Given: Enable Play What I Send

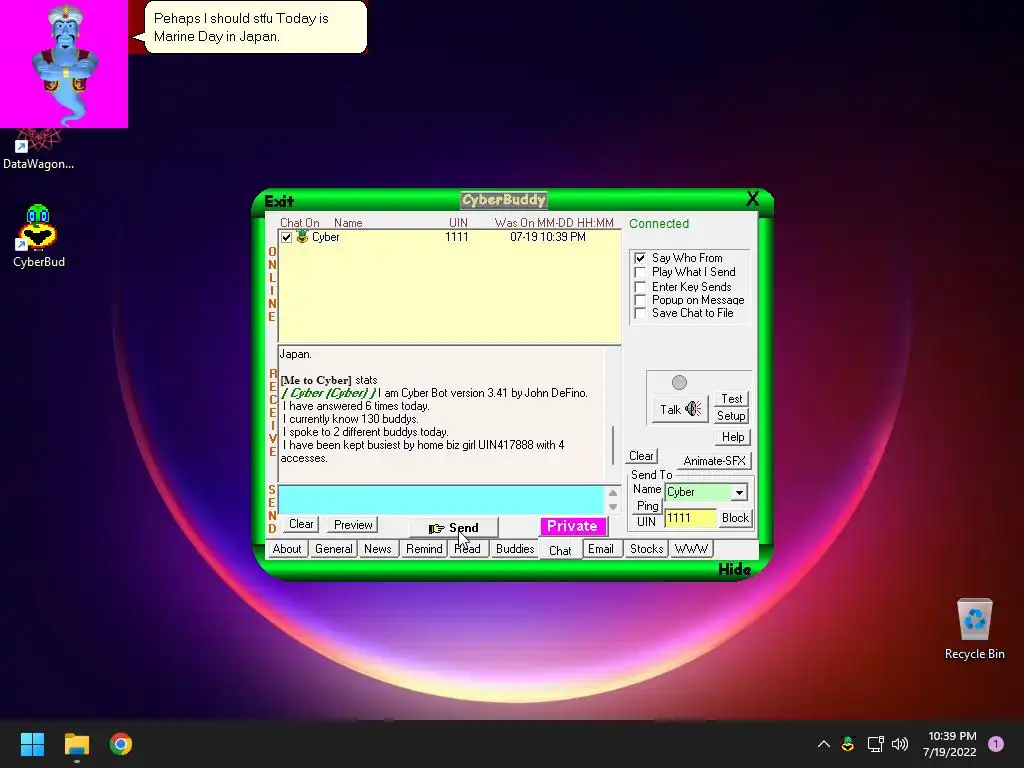Looking at the screenshot, I should (x=640, y=272).
